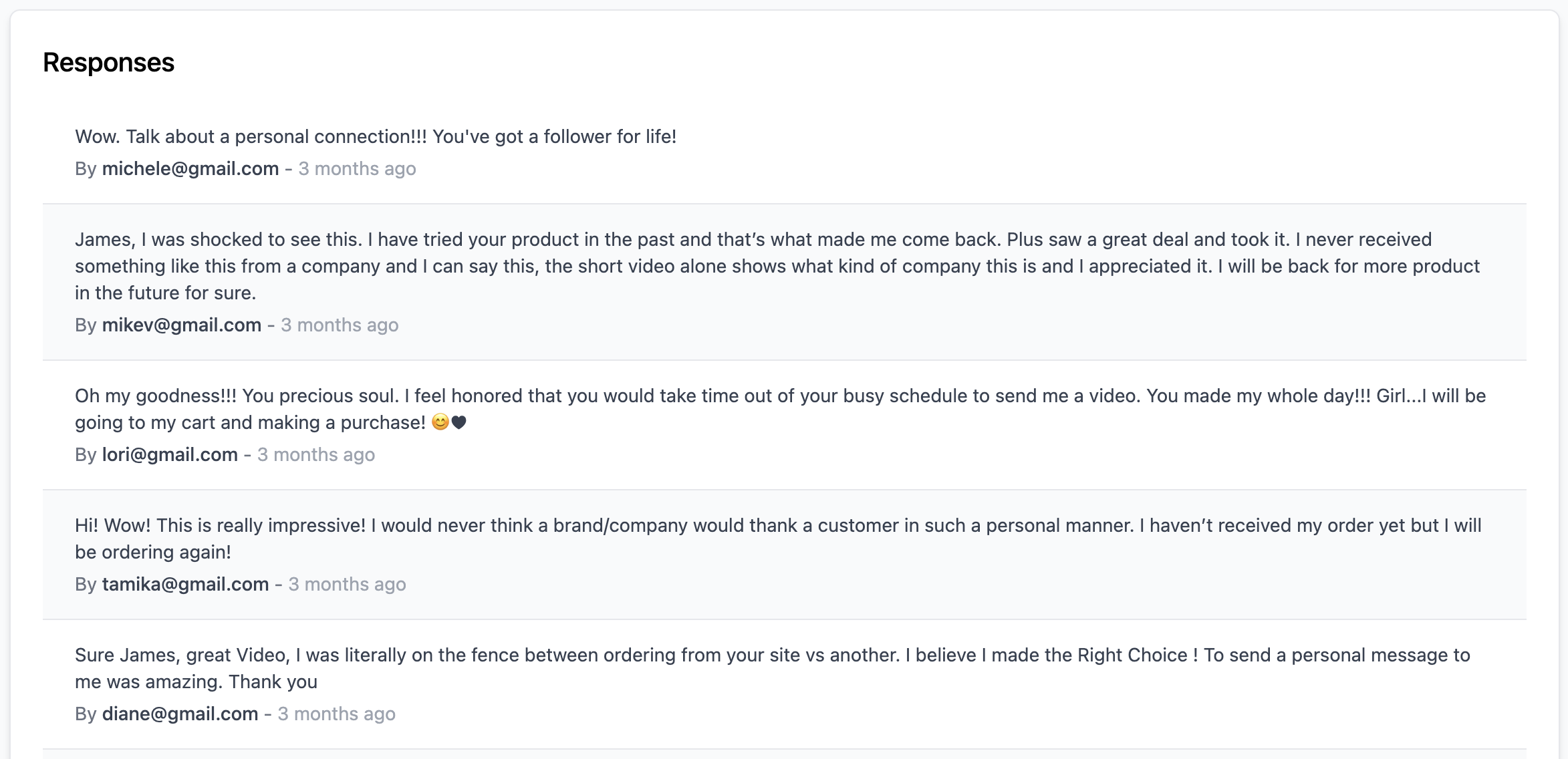Viewport: 1568px width, 759px height.
Task: Click the 'Sure James, great Video' response
Action: pyautogui.click(x=773, y=669)
